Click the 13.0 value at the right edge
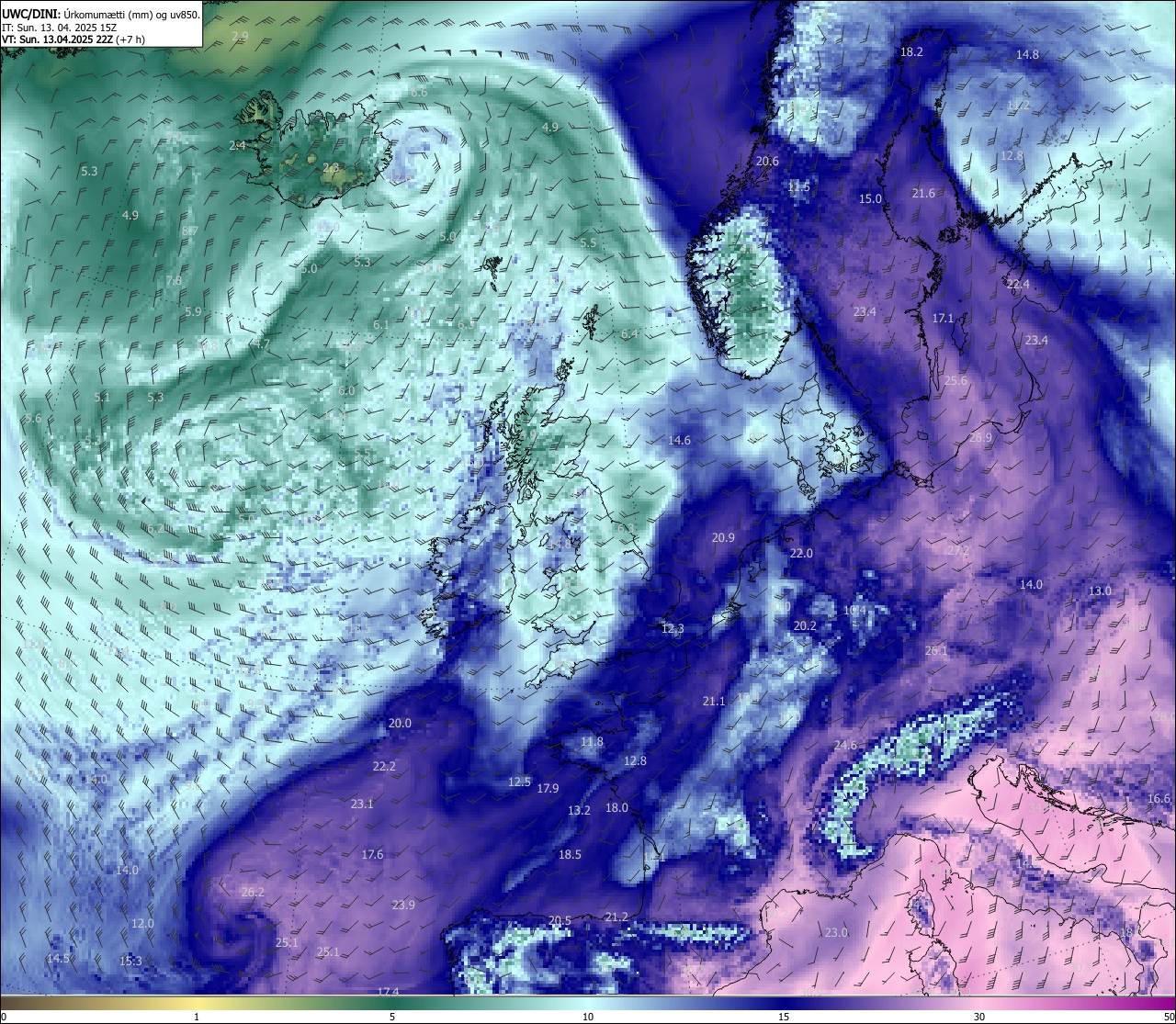Screen dimensions: 1176x1024 [1100, 591]
